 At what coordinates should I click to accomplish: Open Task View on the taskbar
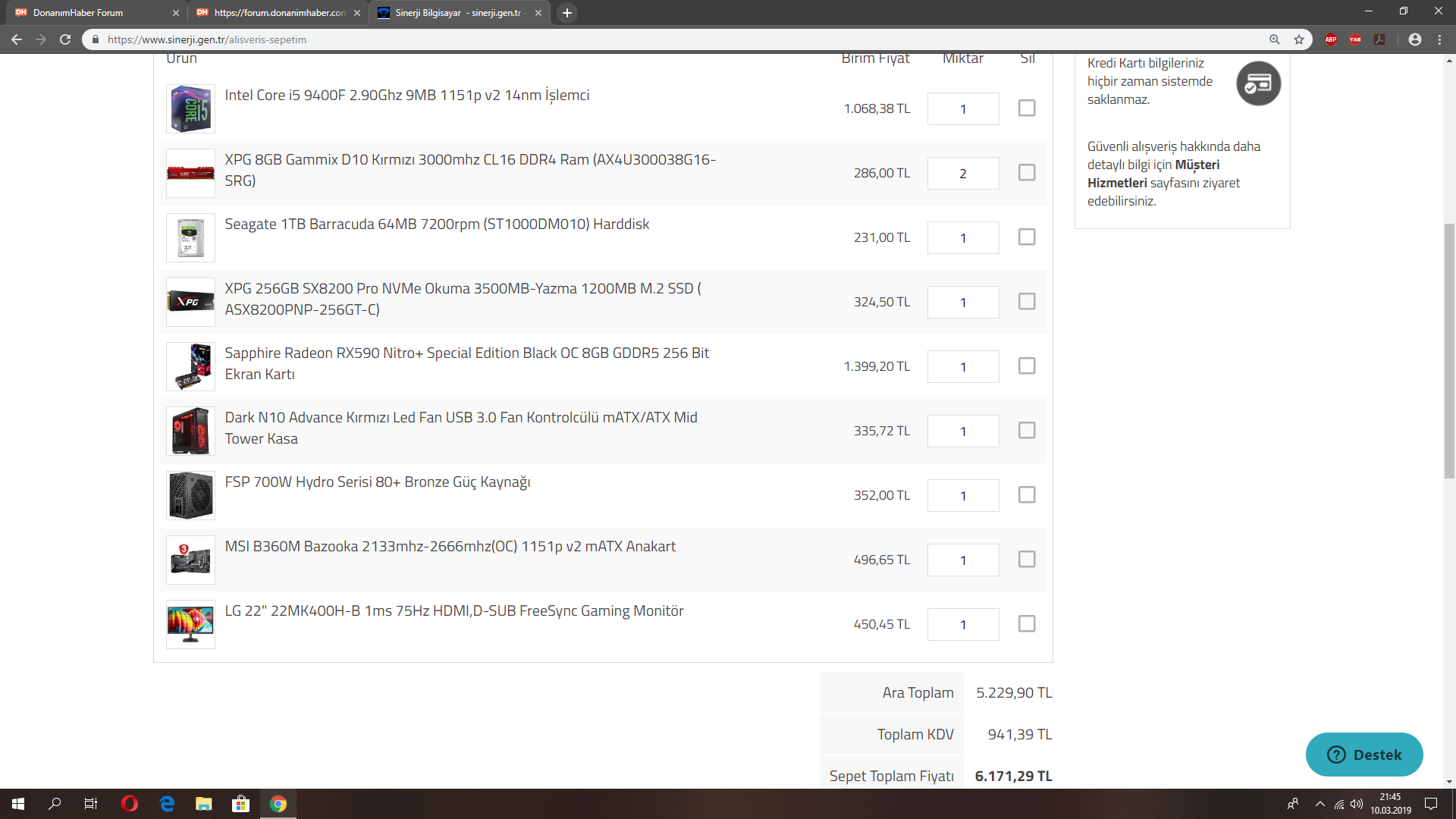(91, 804)
